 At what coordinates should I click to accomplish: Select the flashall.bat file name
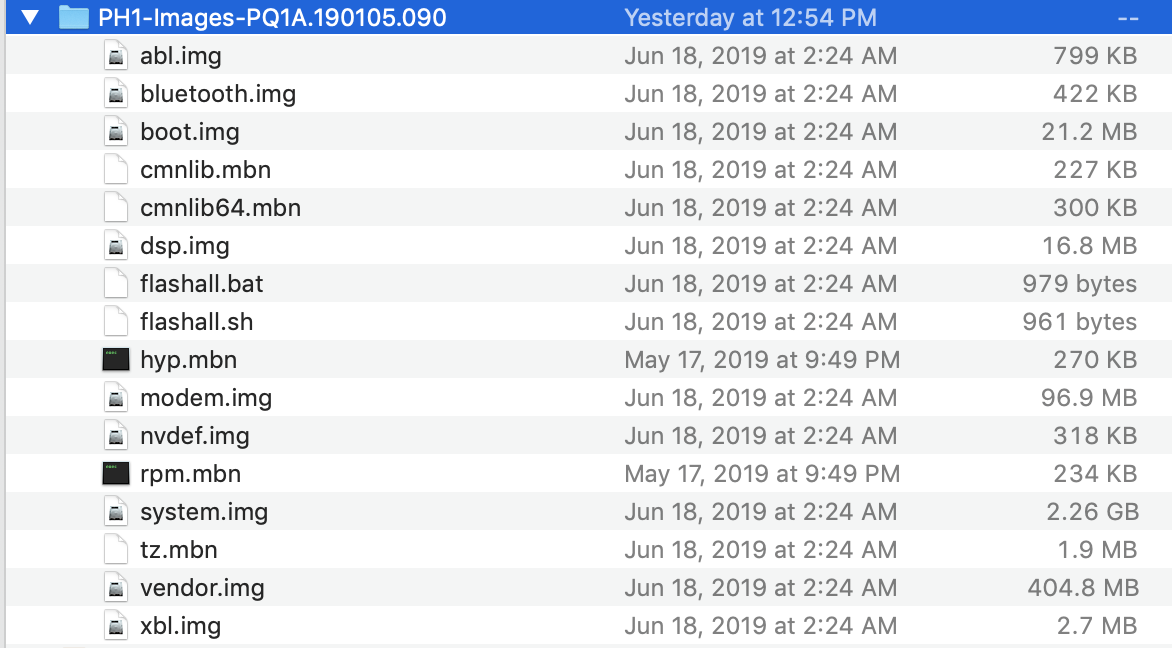pyautogui.click(x=202, y=284)
